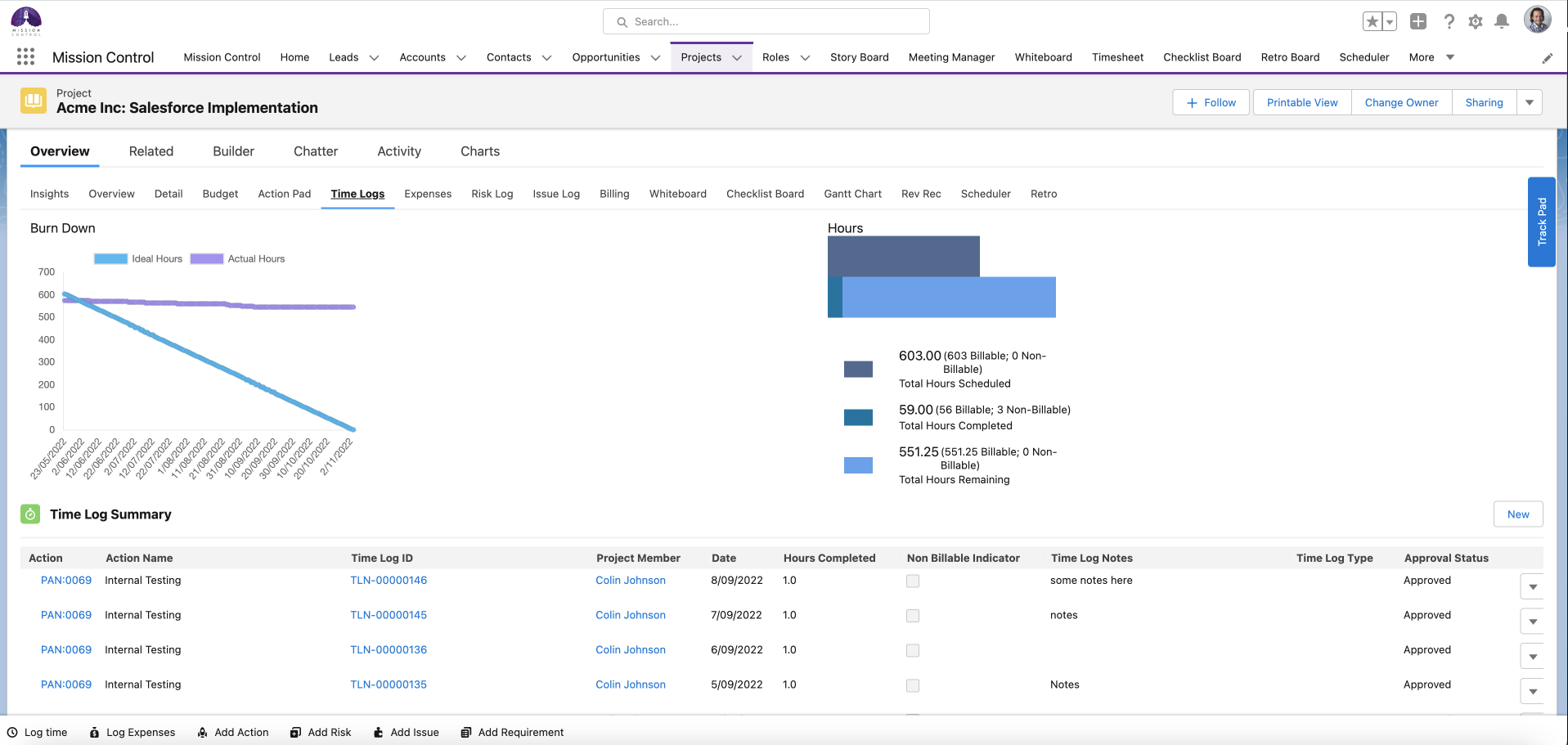Check Non Billable Indicator for TLN-00000135
The height and width of the screenshot is (745, 1568).
[x=913, y=685]
